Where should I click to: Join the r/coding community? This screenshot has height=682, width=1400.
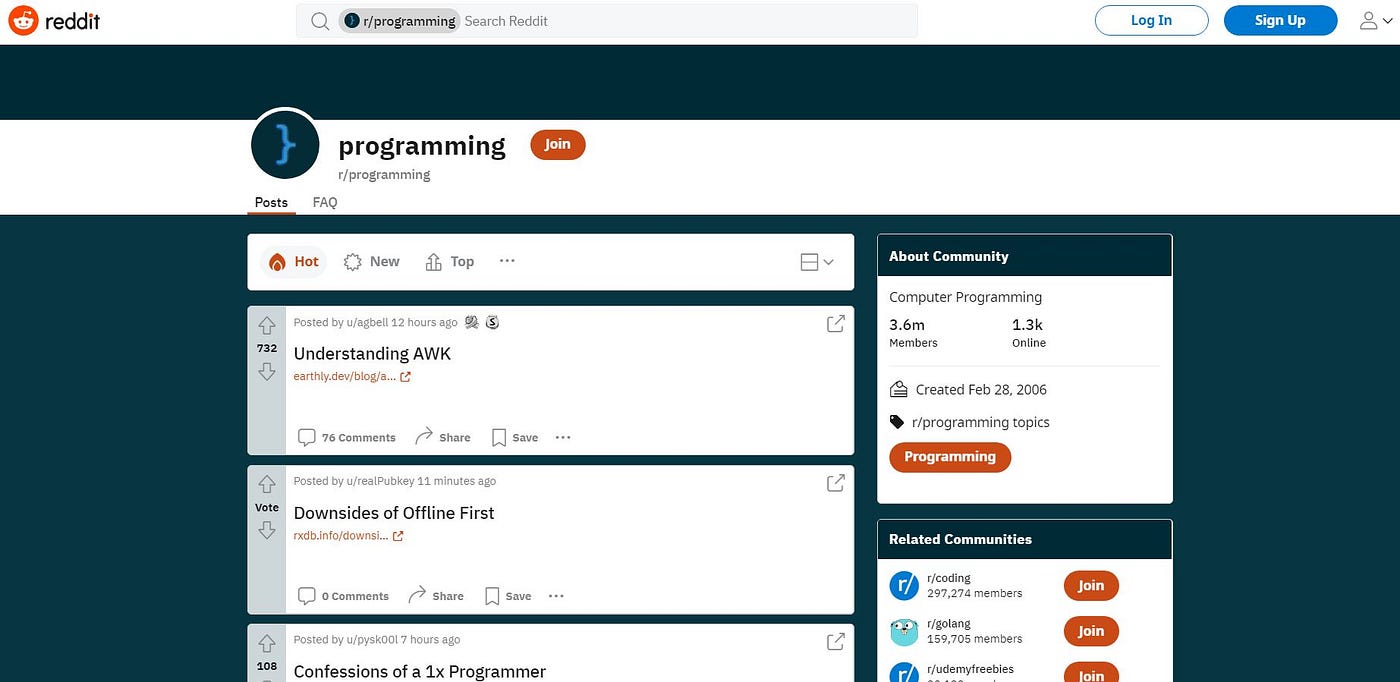[1091, 586]
